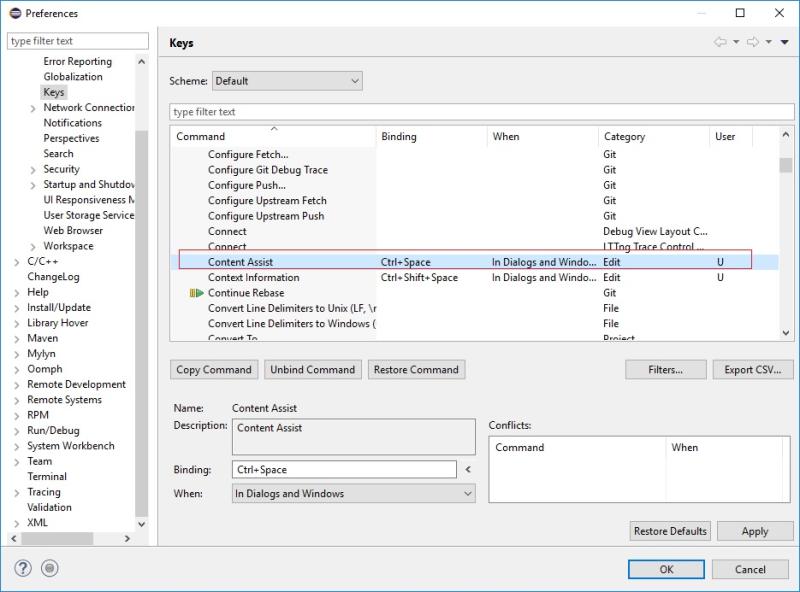Click the commands filter text field

[x=482, y=112]
